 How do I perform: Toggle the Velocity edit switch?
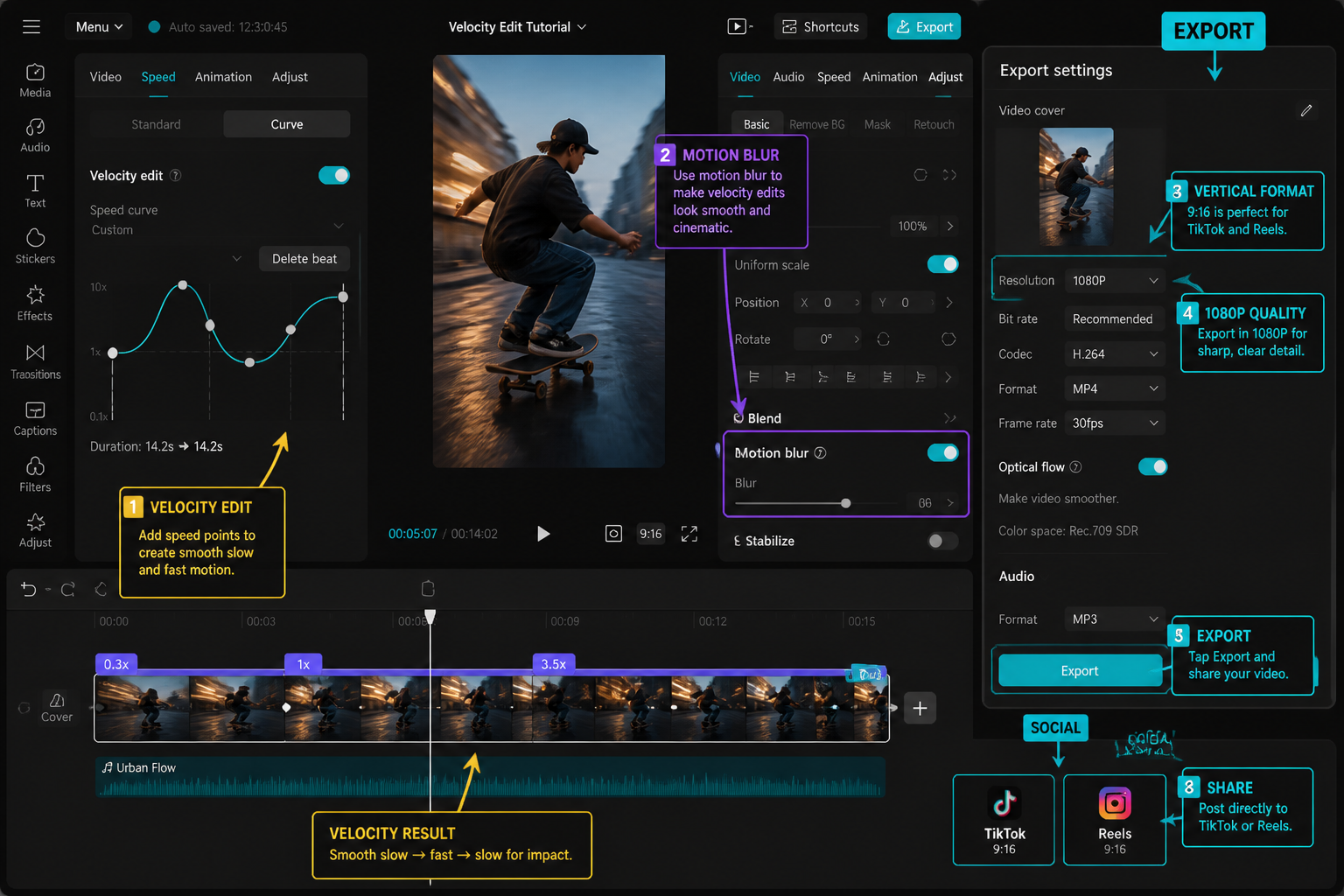[x=334, y=175]
